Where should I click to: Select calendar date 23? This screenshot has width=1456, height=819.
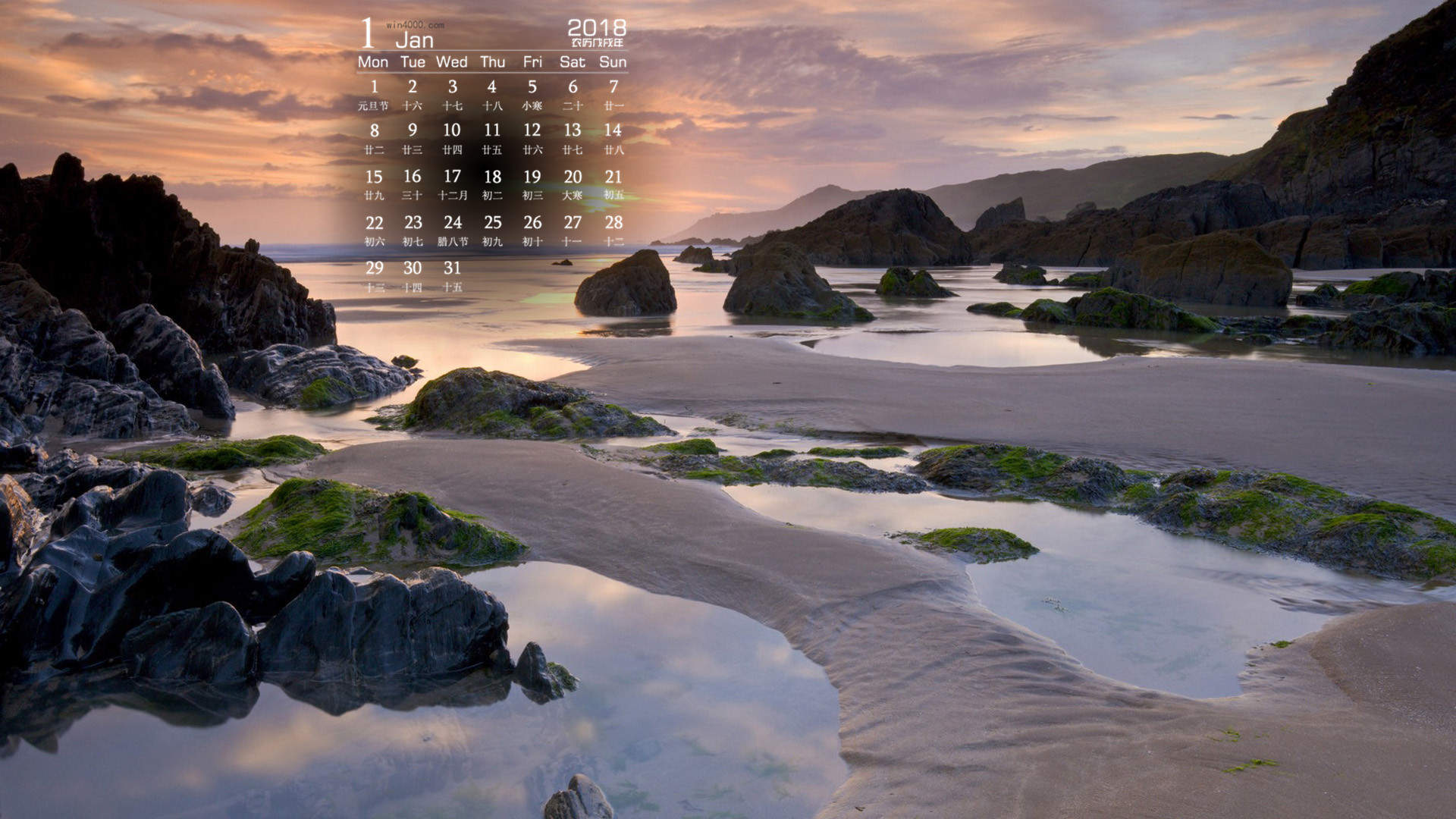[x=413, y=223]
